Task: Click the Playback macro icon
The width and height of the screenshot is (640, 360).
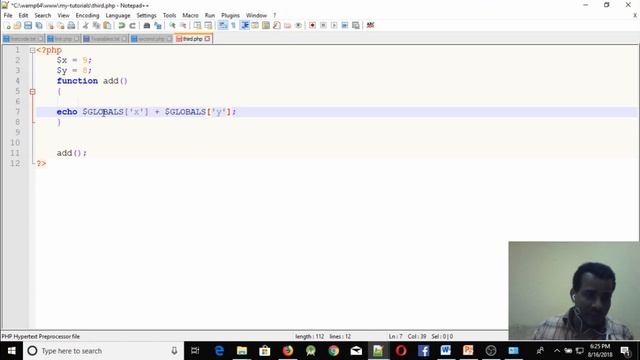Action: (334, 25)
